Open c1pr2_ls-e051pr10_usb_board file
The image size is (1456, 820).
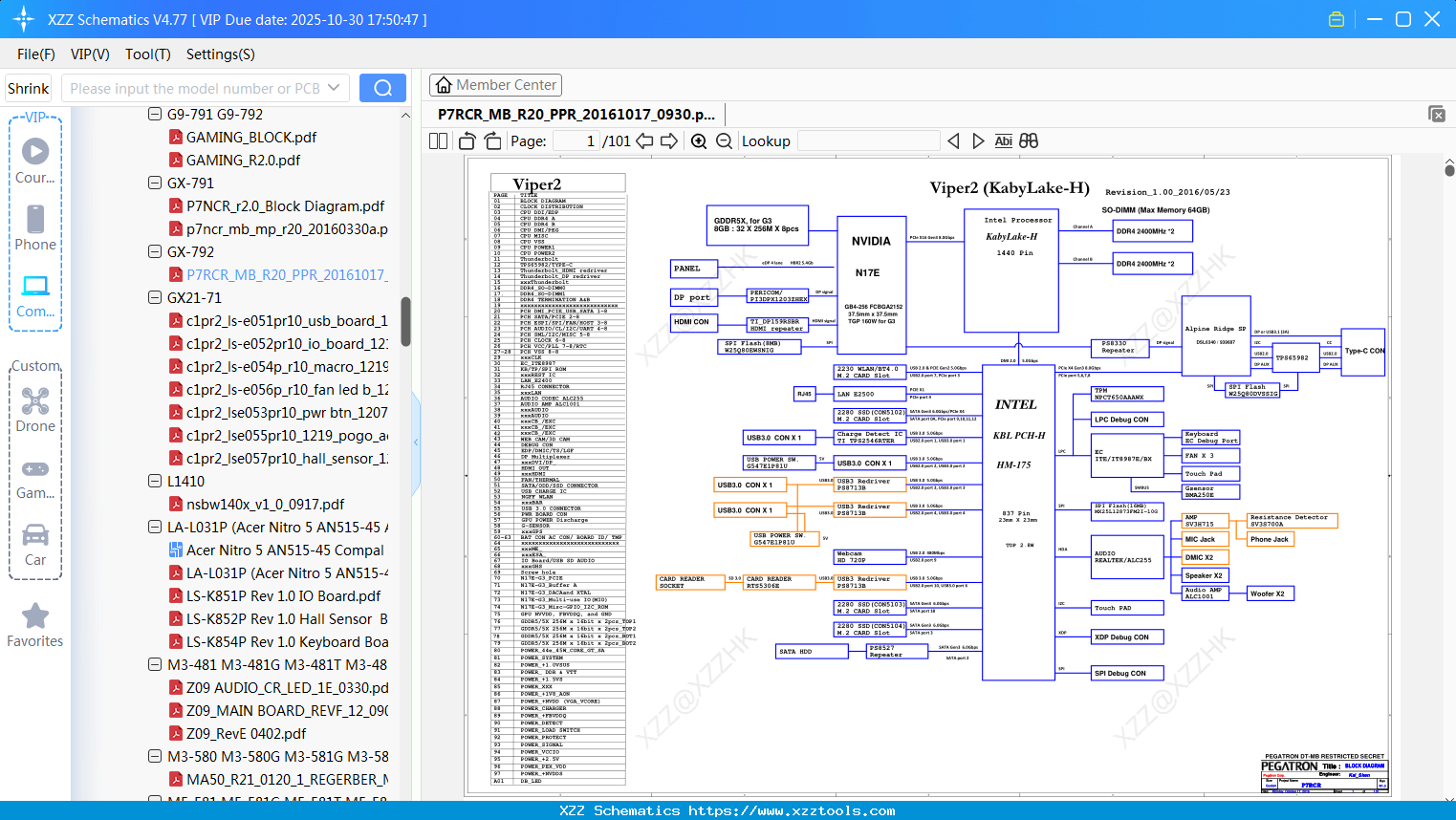pos(287,320)
